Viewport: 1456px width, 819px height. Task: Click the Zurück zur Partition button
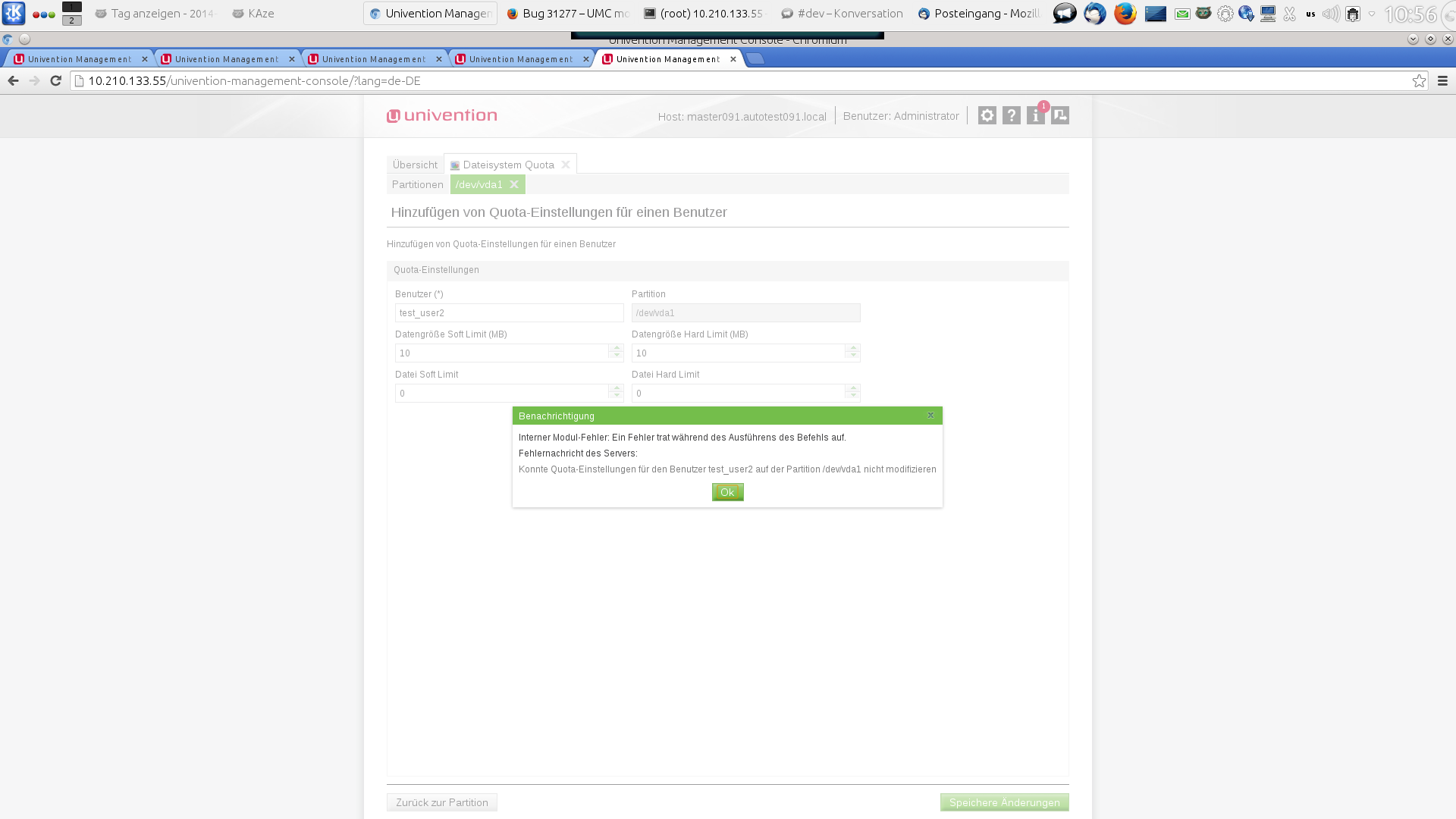(441, 802)
